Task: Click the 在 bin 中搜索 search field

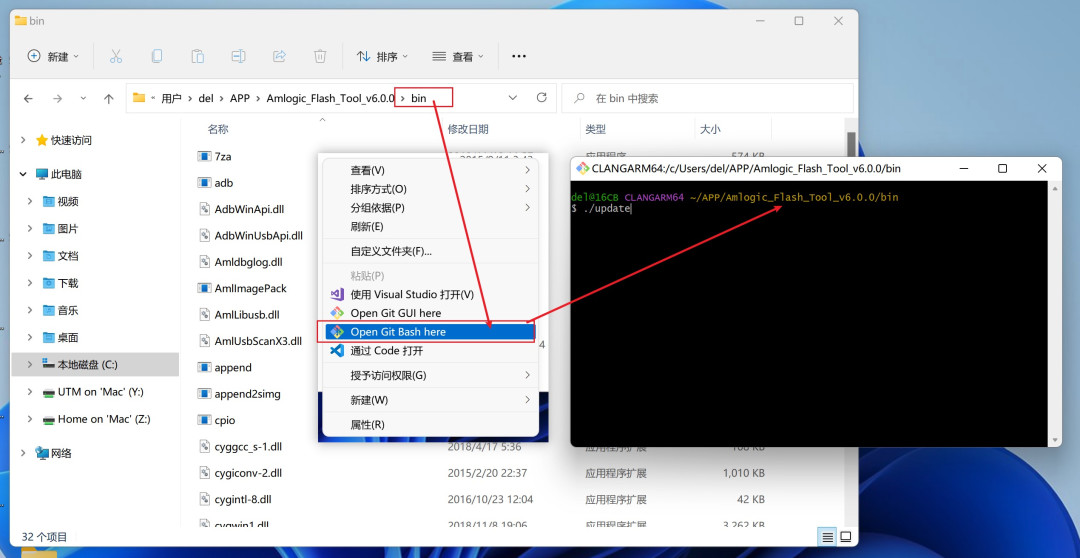Action: [707, 98]
